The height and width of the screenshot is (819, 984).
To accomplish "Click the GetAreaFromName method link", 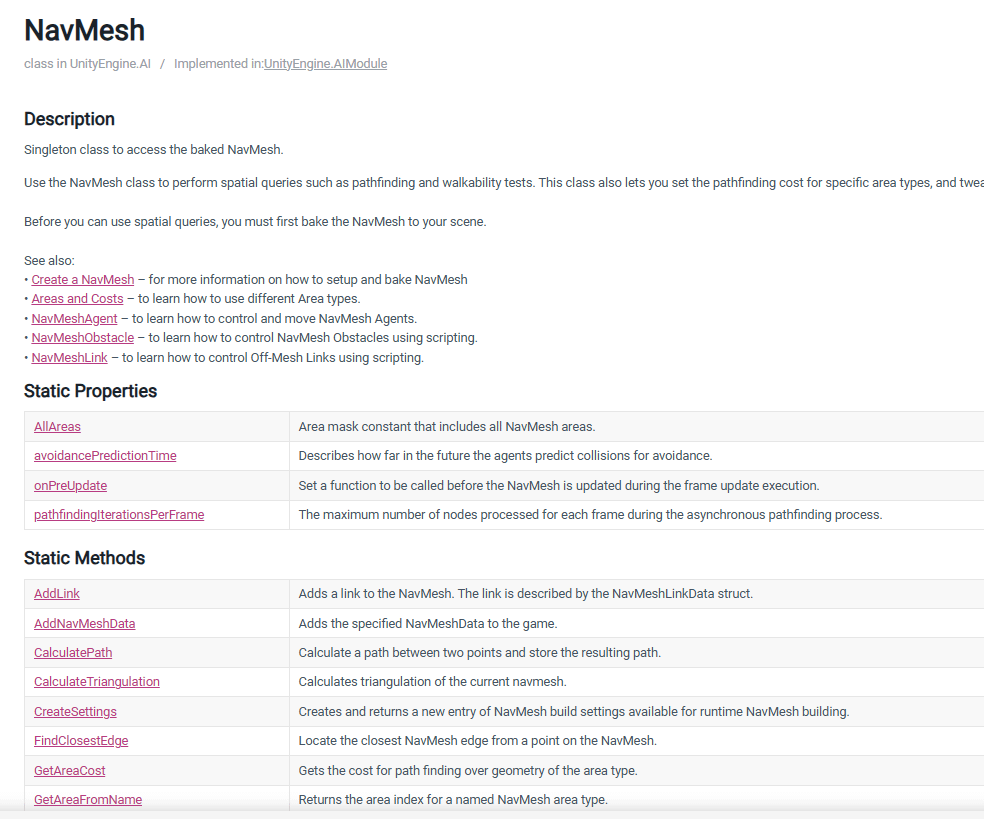I will [88, 800].
